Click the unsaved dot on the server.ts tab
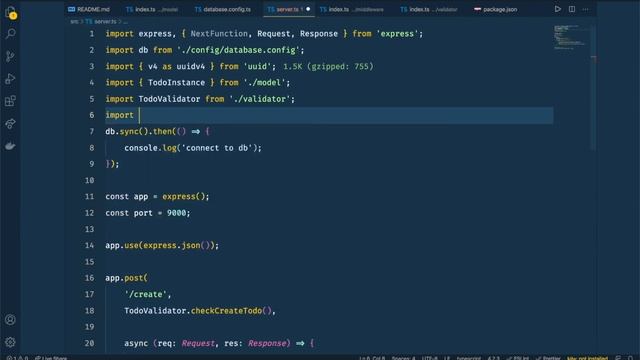This screenshot has width=640, height=360. pos(308,9)
